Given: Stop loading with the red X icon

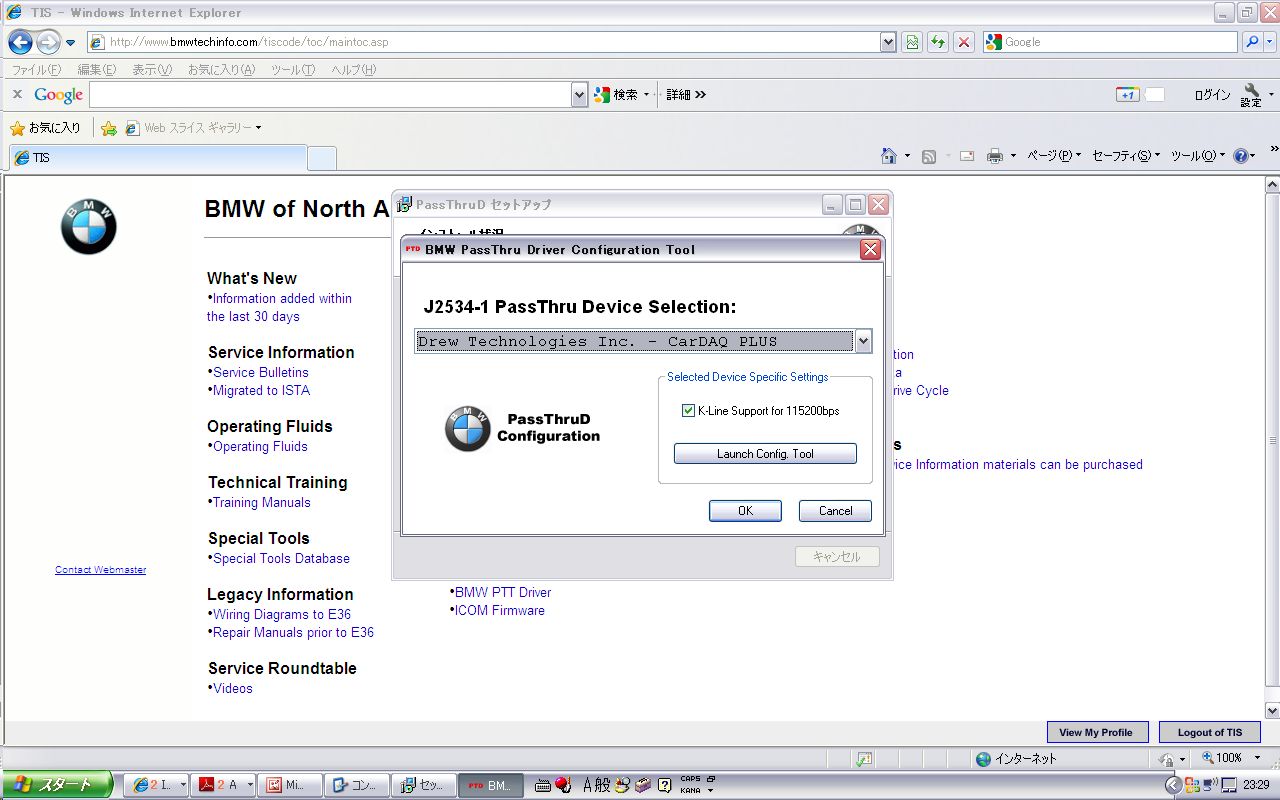Looking at the screenshot, I should [x=964, y=42].
